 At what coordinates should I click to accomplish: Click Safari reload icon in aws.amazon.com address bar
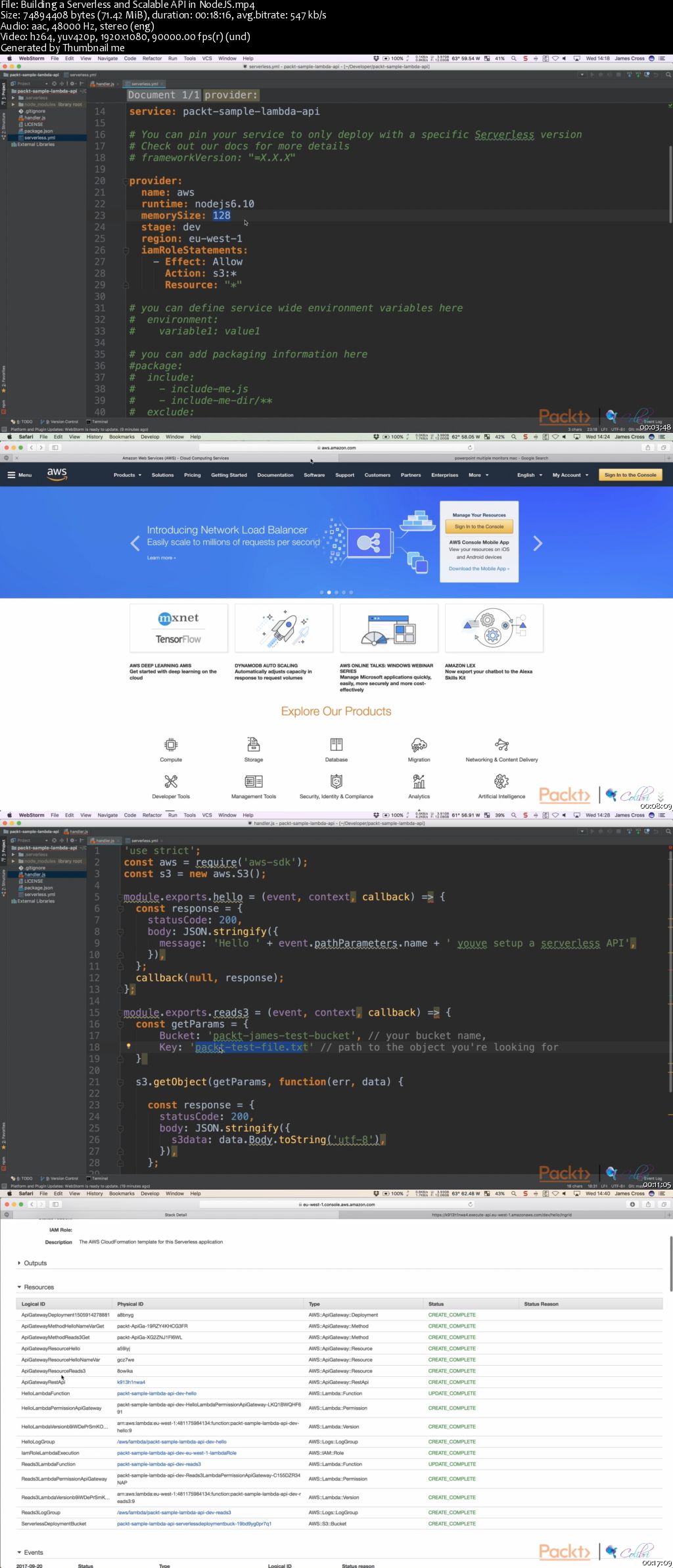470,447
